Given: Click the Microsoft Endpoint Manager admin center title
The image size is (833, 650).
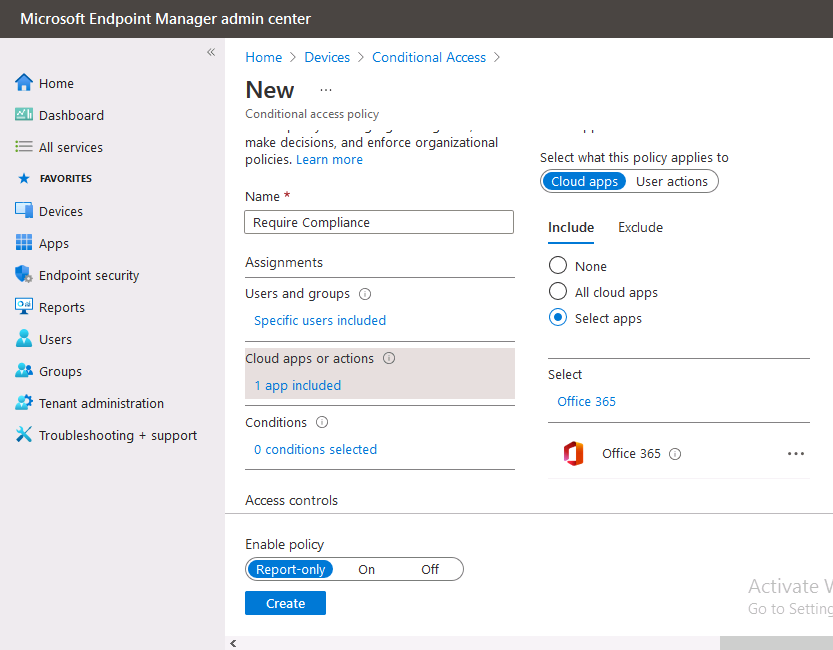Looking at the screenshot, I should (165, 19).
